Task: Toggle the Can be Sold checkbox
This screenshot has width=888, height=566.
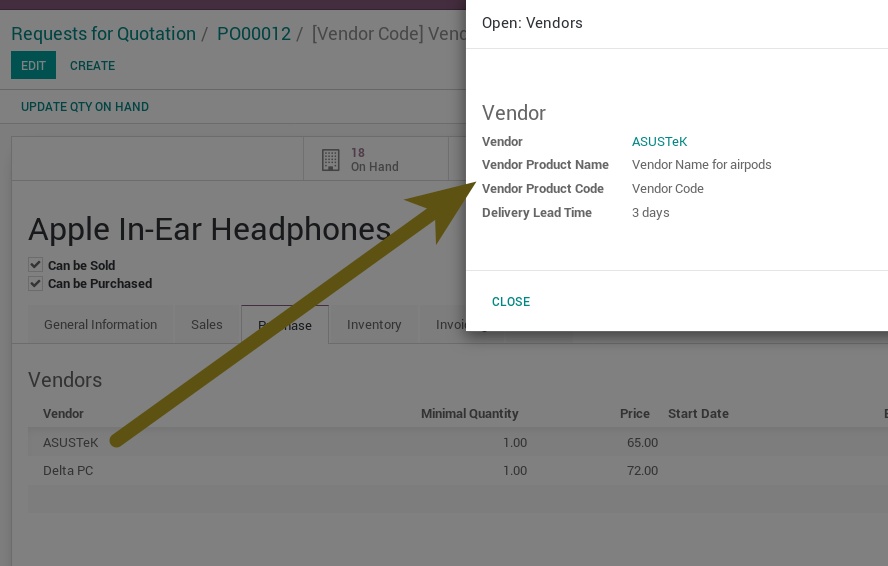Action: click(x=36, y=265)
